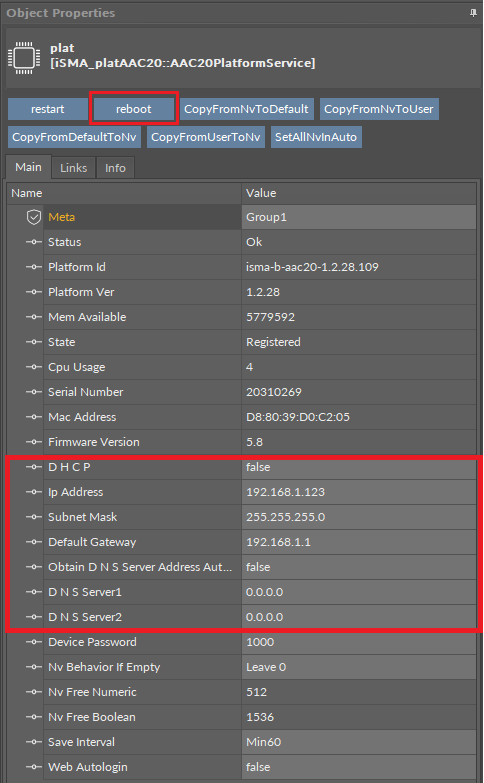Click the slot icon beside Device Password
Image resolution: width=484 pixels, height=783 pixels.
pyautogui.click(x=33, y=642)
